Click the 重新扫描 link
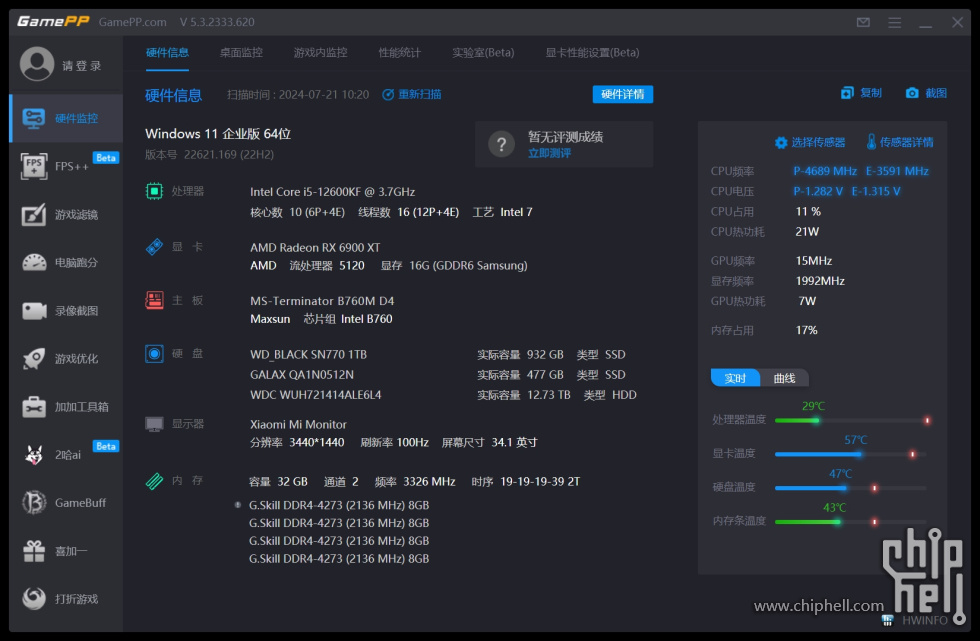980x641 pixels. point(419,94)
